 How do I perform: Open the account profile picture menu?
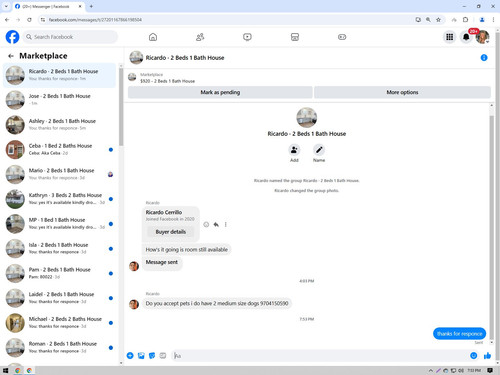pyautogui.click(x=482, y=37)
